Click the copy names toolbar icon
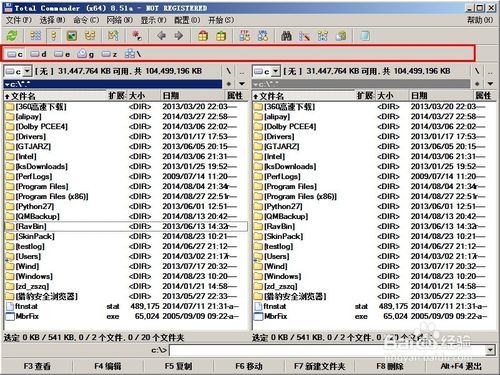This screenshot has width=500, height=375. pos(341,36)
